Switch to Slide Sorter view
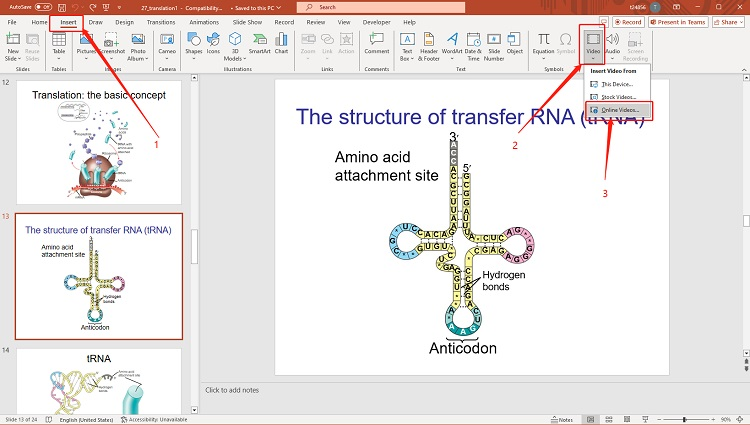Viewport: 750px width, 425px height. 609,419
